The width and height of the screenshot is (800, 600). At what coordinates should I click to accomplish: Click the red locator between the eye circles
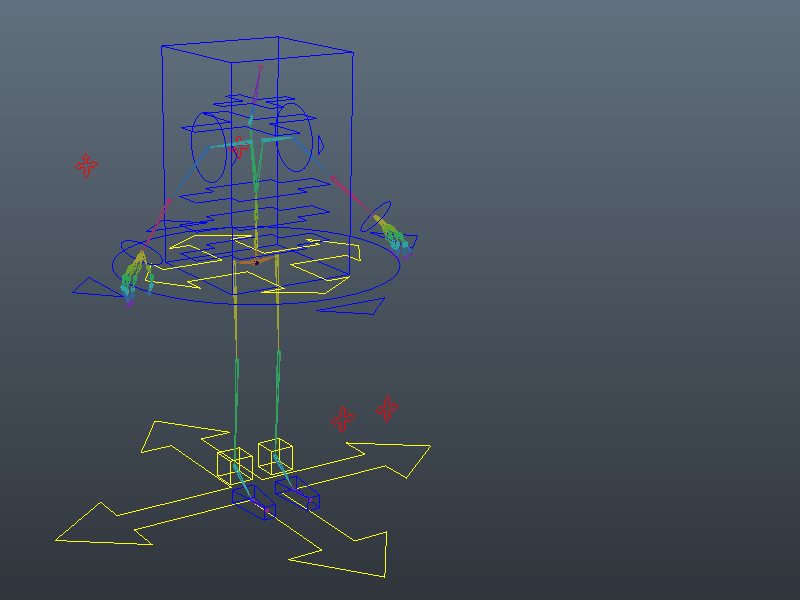point(239,149)
